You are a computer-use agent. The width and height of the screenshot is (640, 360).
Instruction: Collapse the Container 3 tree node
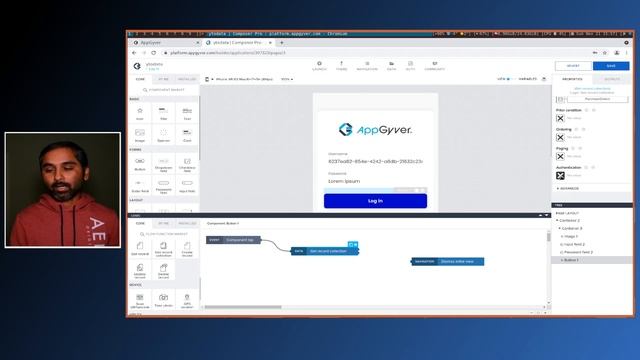560,229
